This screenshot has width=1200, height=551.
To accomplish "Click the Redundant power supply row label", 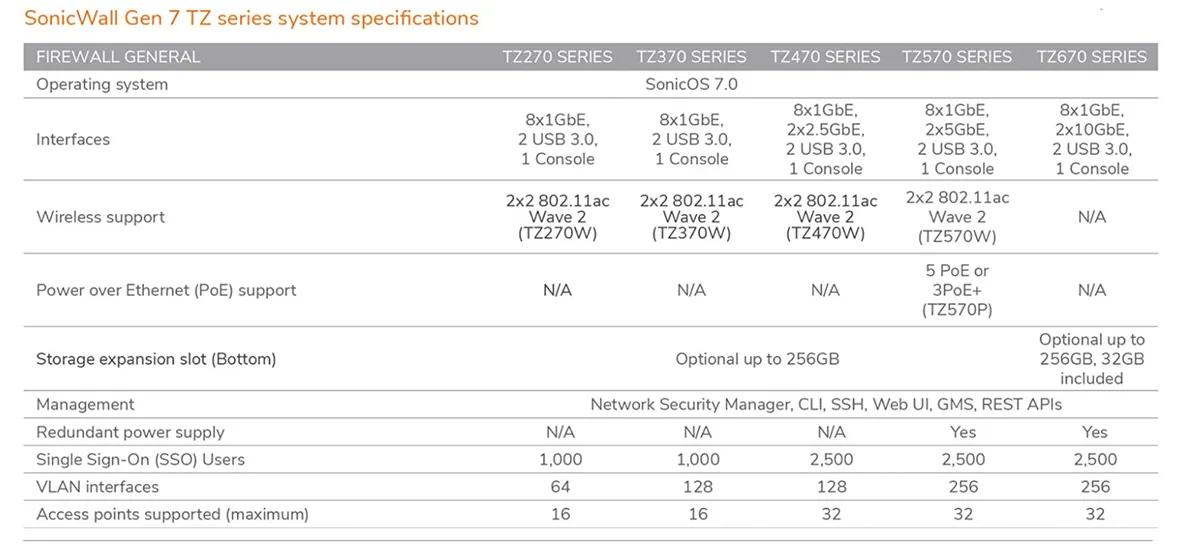I will [130, 432].
